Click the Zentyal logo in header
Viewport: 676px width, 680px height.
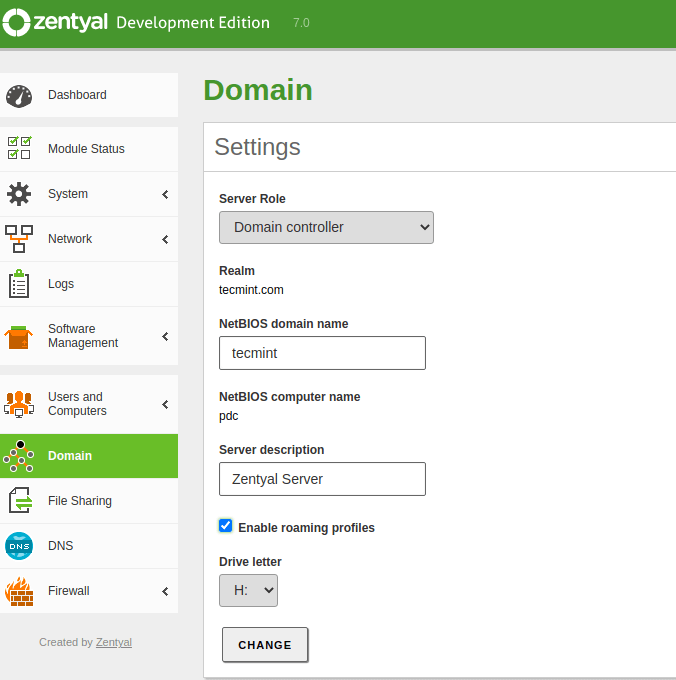[55, 23]
